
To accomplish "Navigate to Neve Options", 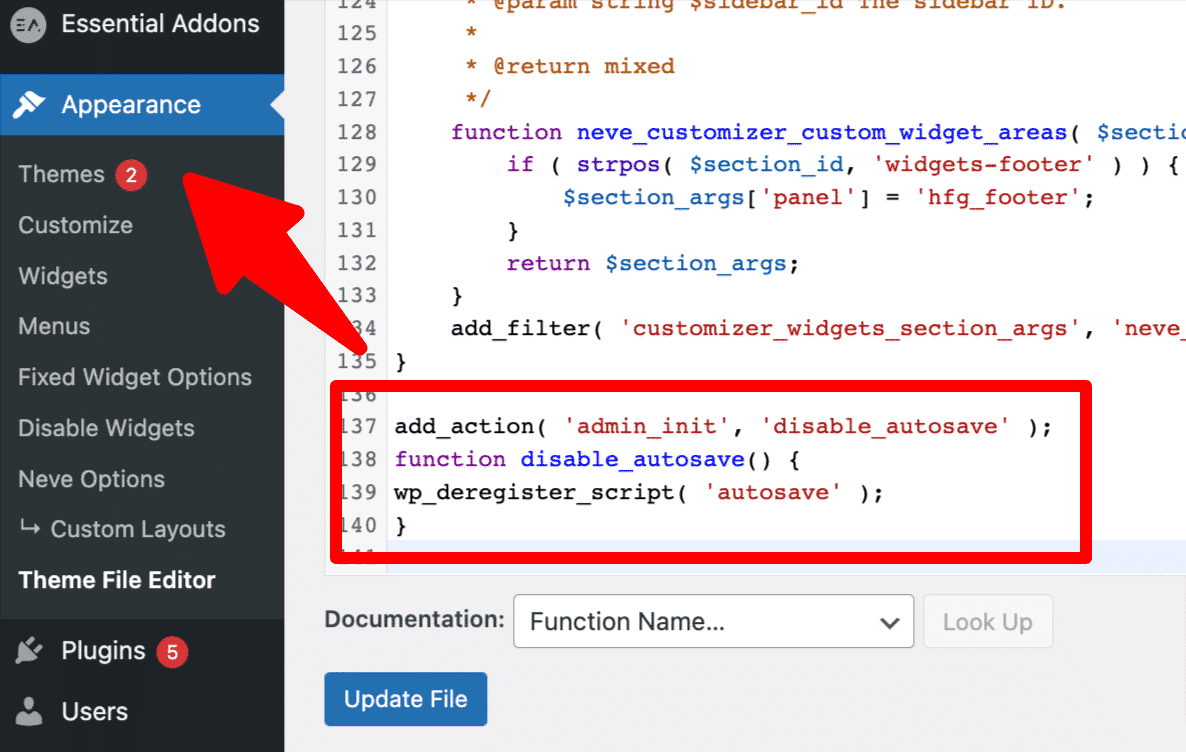I will [x=91, y=479].
